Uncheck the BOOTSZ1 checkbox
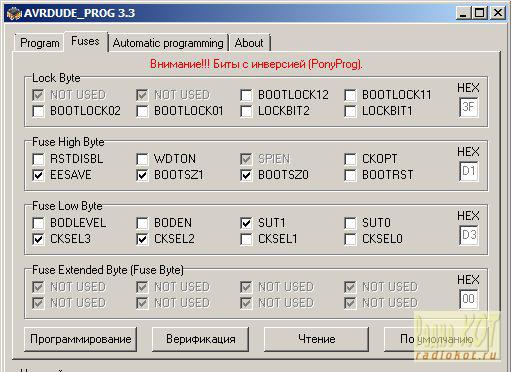The height and width of the screenshot is (372, 511). click(142, 175)
